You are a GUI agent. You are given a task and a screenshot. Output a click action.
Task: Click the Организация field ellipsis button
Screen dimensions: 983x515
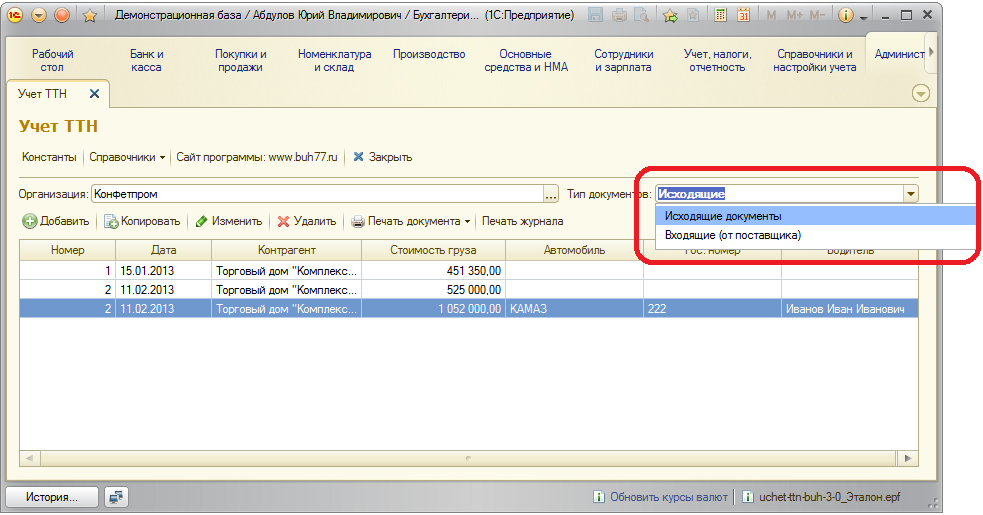point(551,194)
